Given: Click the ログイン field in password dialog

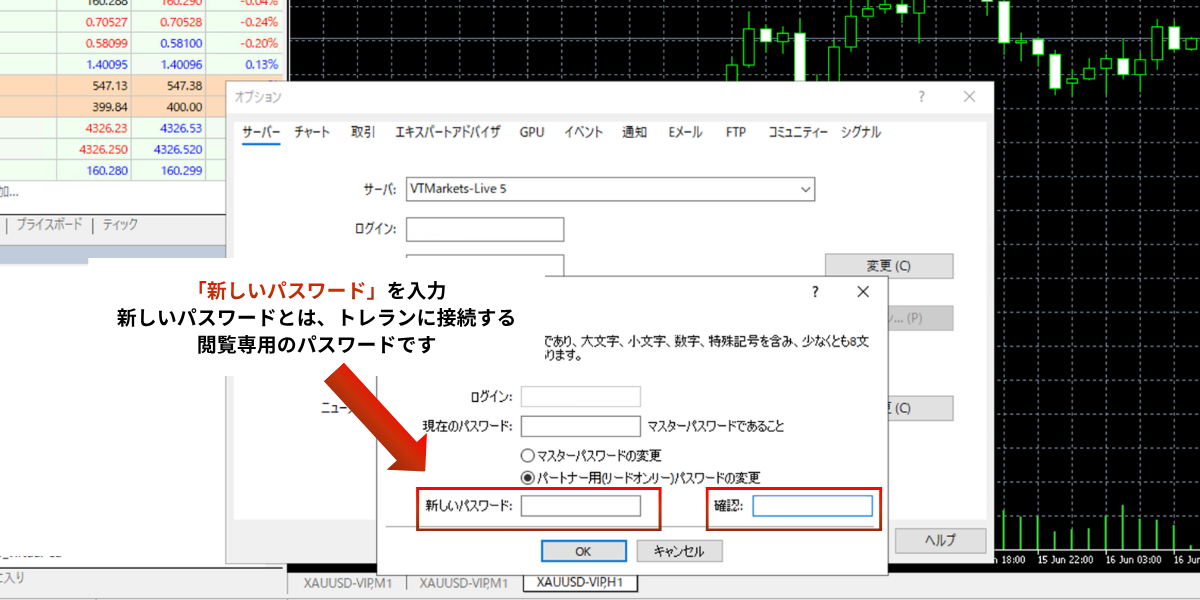Looking at the screenshot, I should coord(581,396).
